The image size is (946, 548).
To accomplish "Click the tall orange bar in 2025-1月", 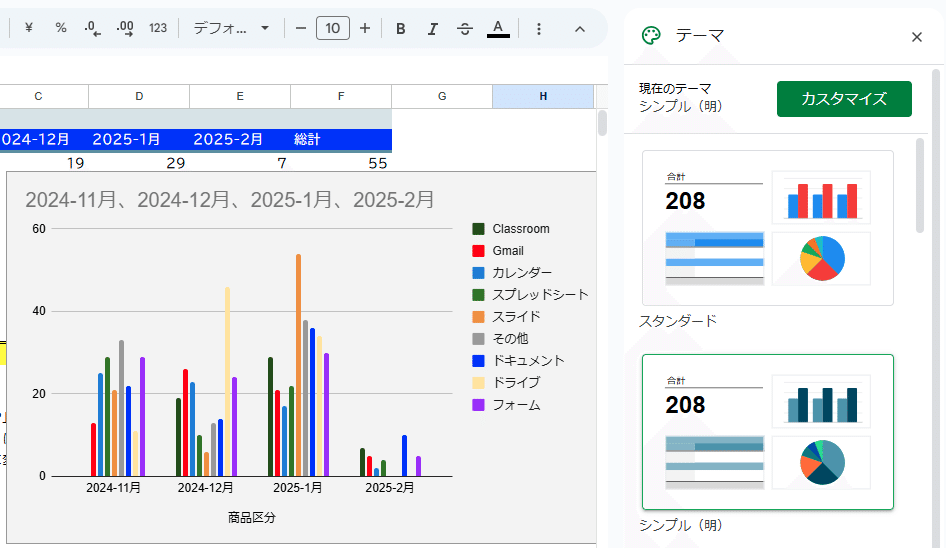I will 298,365.
